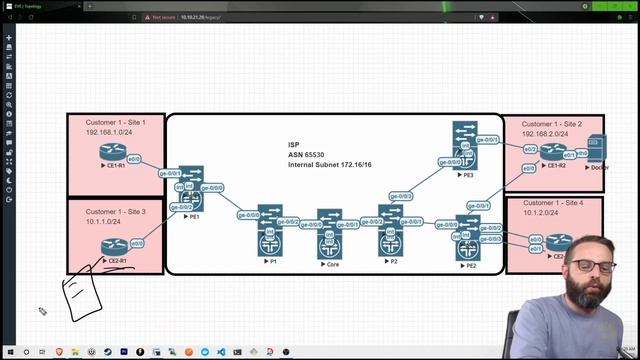Click the Lock Lab padlock icon
Viewport: 640px width, 360px height.
coord(9,152)
